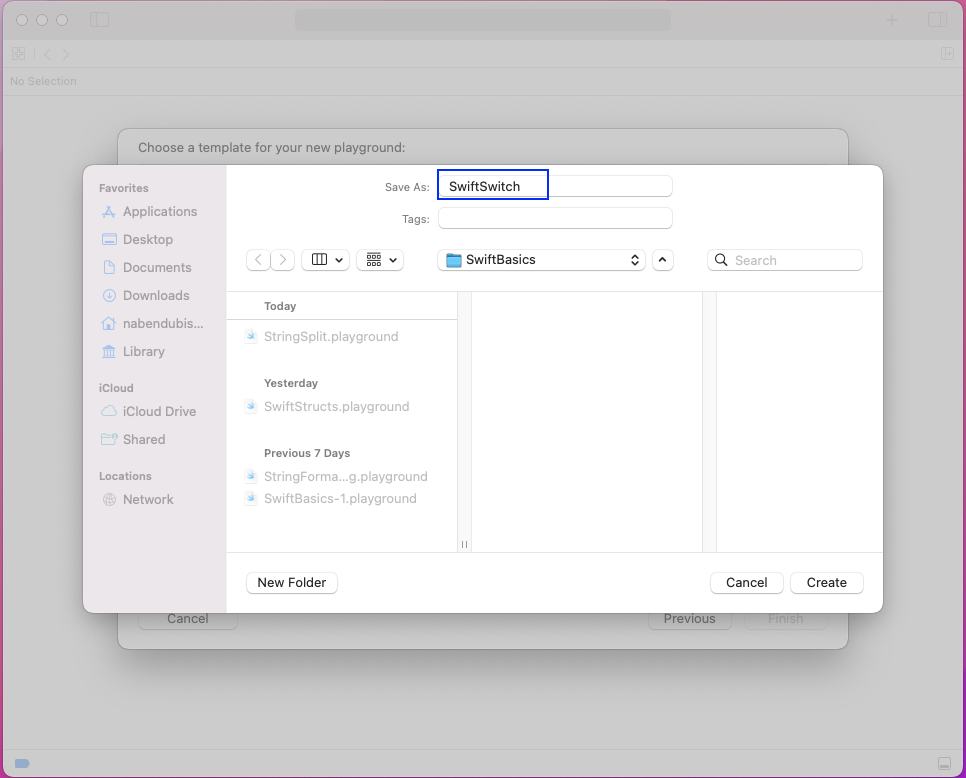Viewport: 966px width, 778px height.
Task: Click Cancel in the template sheet
Action: [188, 620]
